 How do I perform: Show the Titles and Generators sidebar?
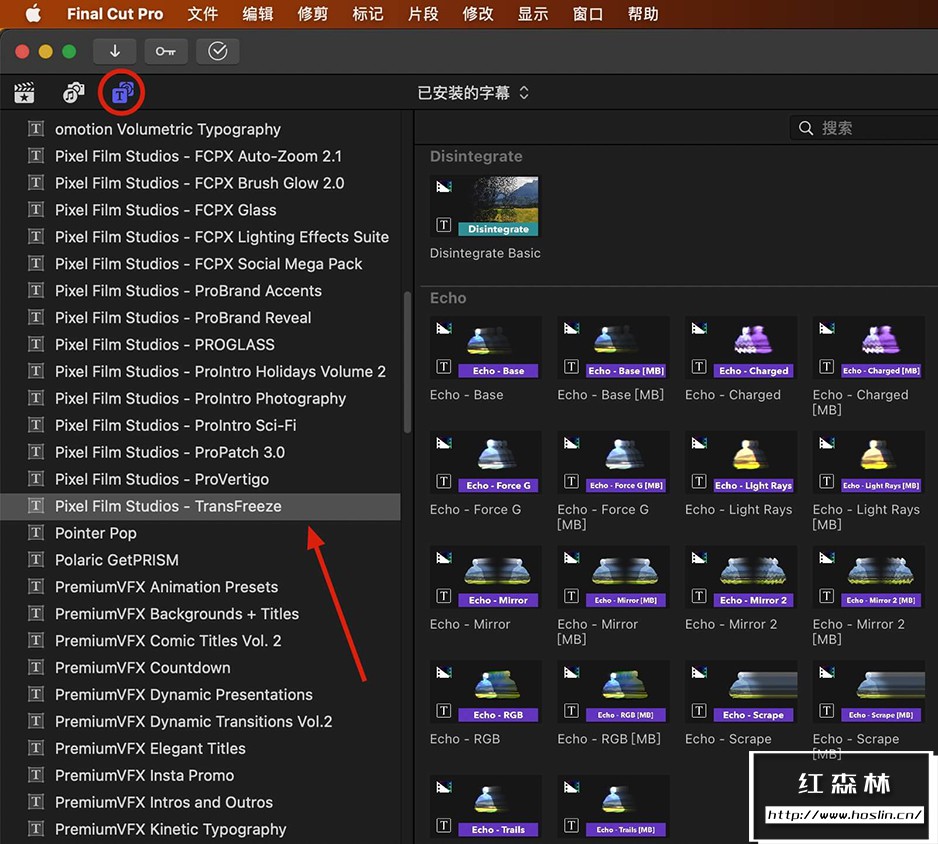(x=122, y=93)
